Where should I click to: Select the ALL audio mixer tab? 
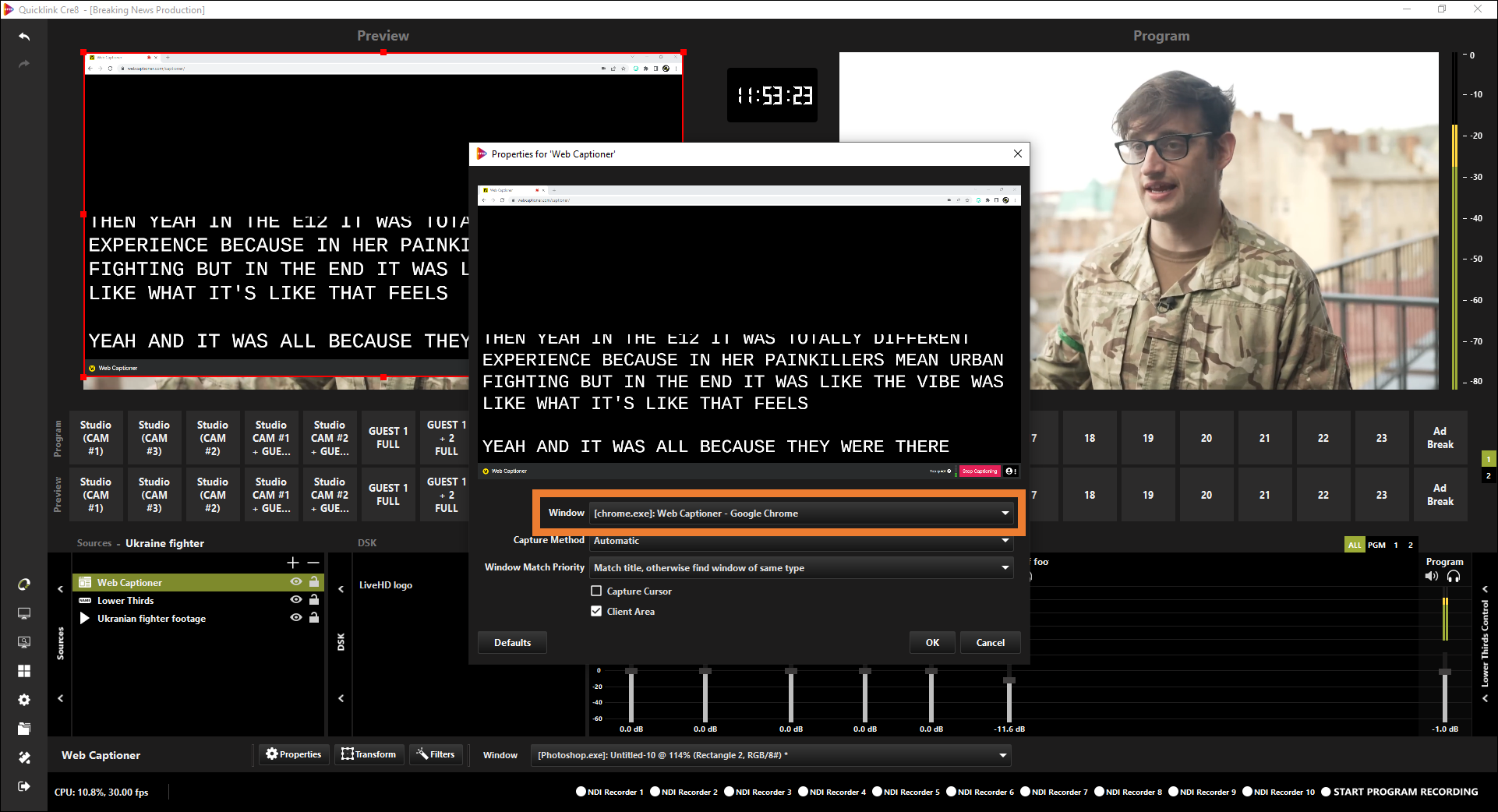[x=1355, y=545]
